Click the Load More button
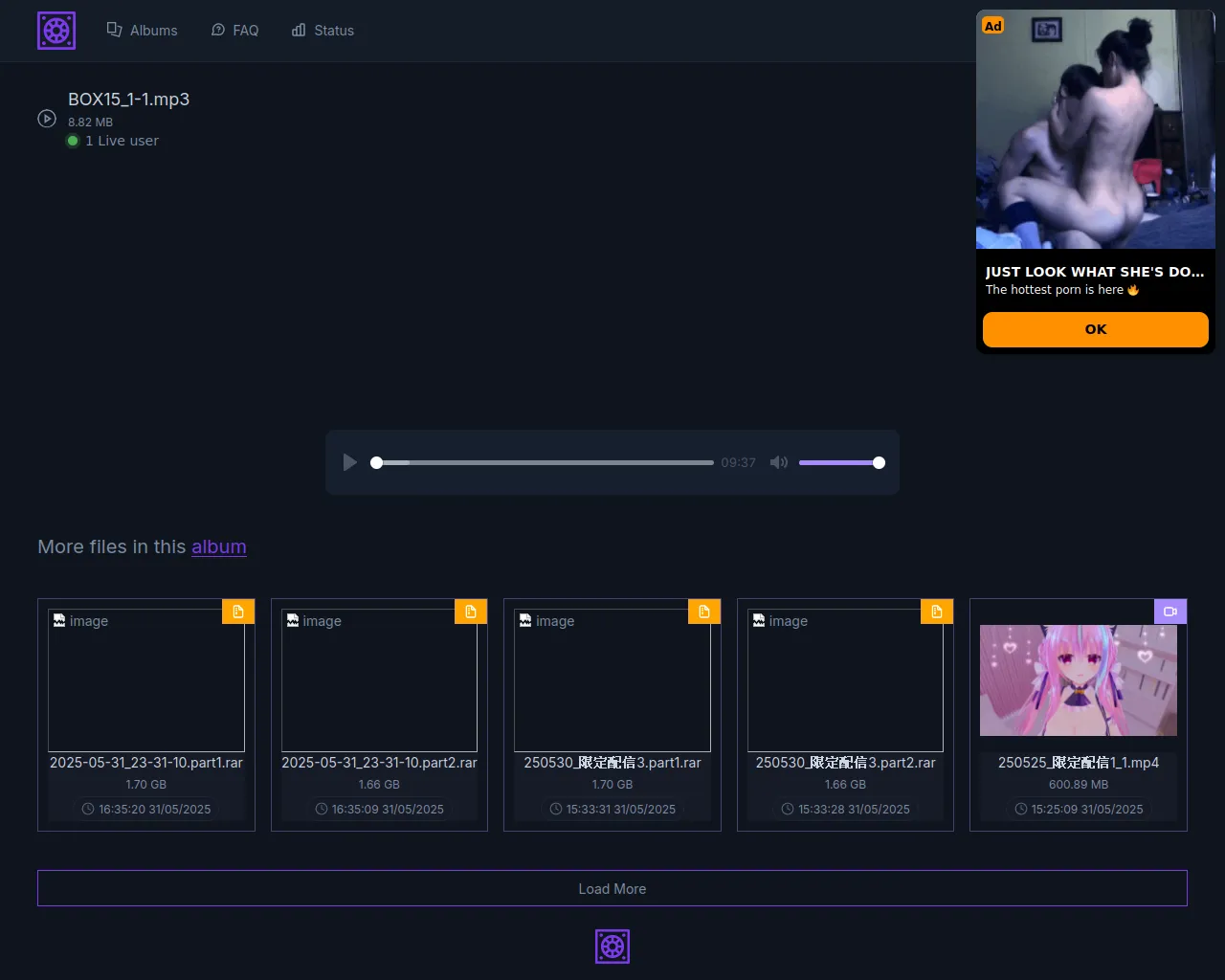The height and width of the screenshot is (980, 1225). [612, 888]
